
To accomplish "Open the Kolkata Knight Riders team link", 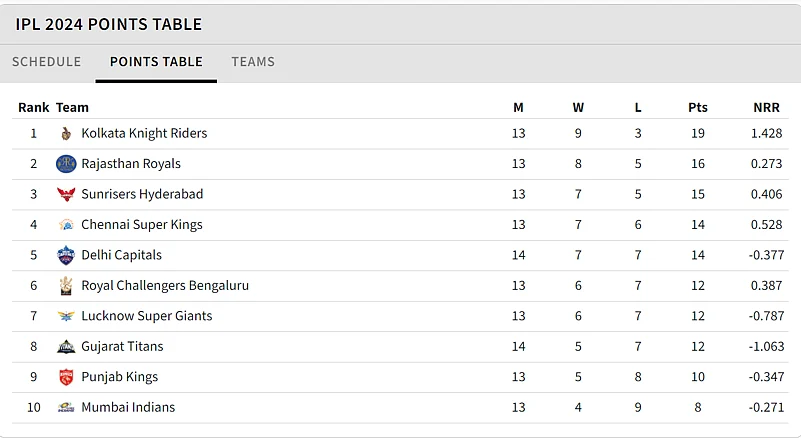I will coord(144,134).
